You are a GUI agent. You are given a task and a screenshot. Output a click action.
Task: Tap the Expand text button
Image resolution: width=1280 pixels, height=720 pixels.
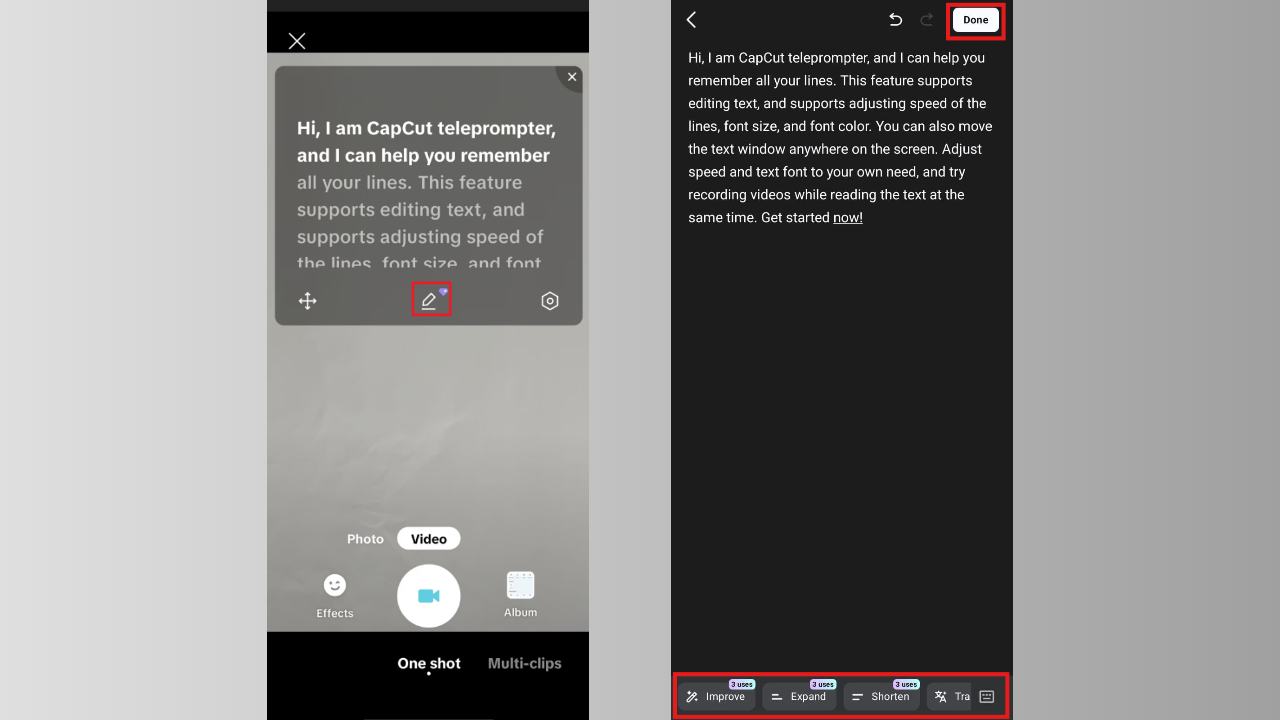(799, 696)
